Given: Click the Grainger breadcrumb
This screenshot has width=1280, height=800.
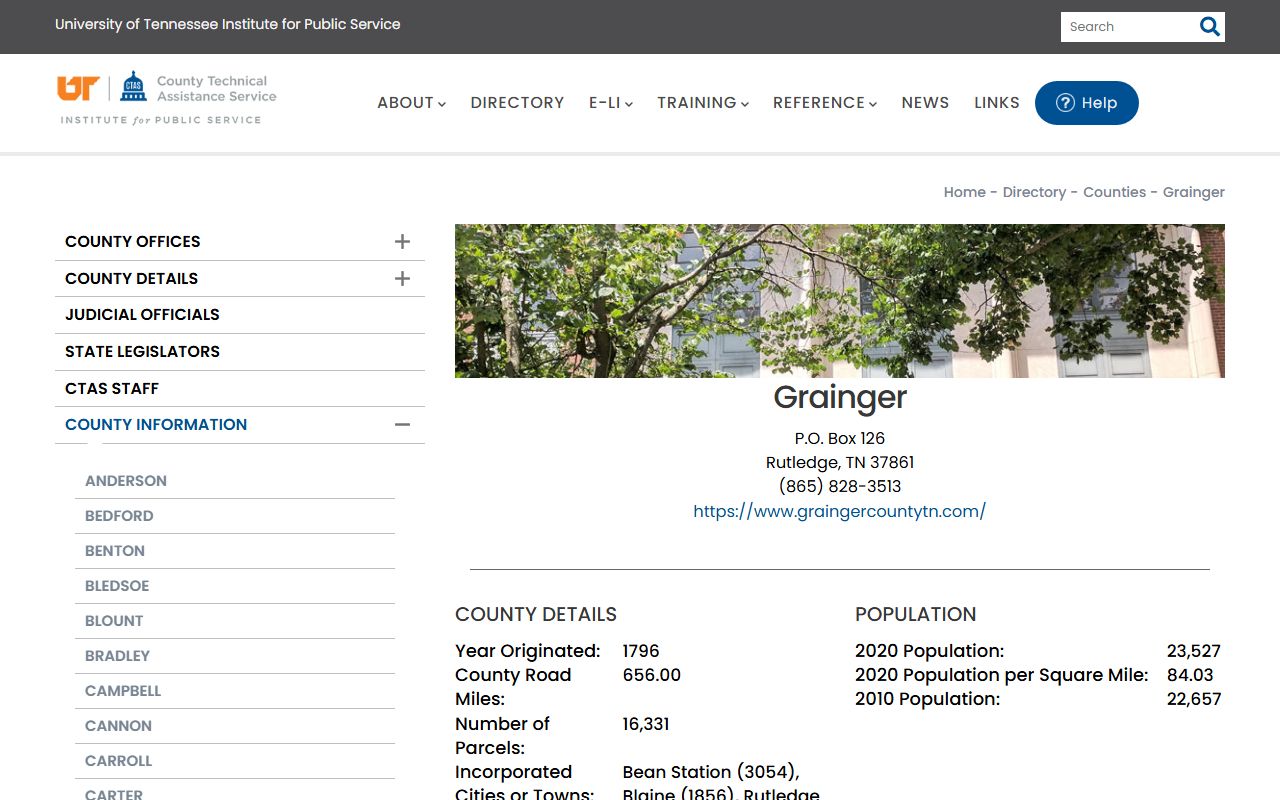Looking at the screenshot, I should (x=1194, y=192).
